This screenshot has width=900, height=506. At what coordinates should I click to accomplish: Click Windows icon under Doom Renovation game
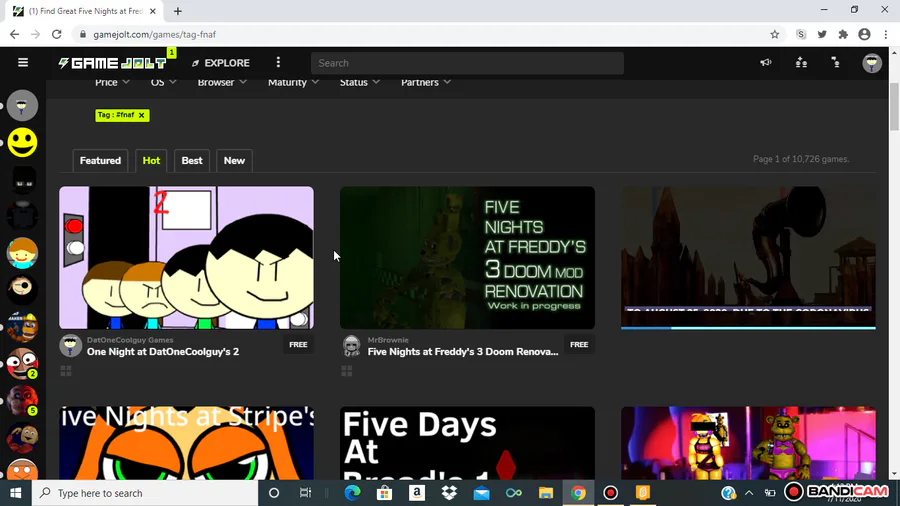pos(347,371)
